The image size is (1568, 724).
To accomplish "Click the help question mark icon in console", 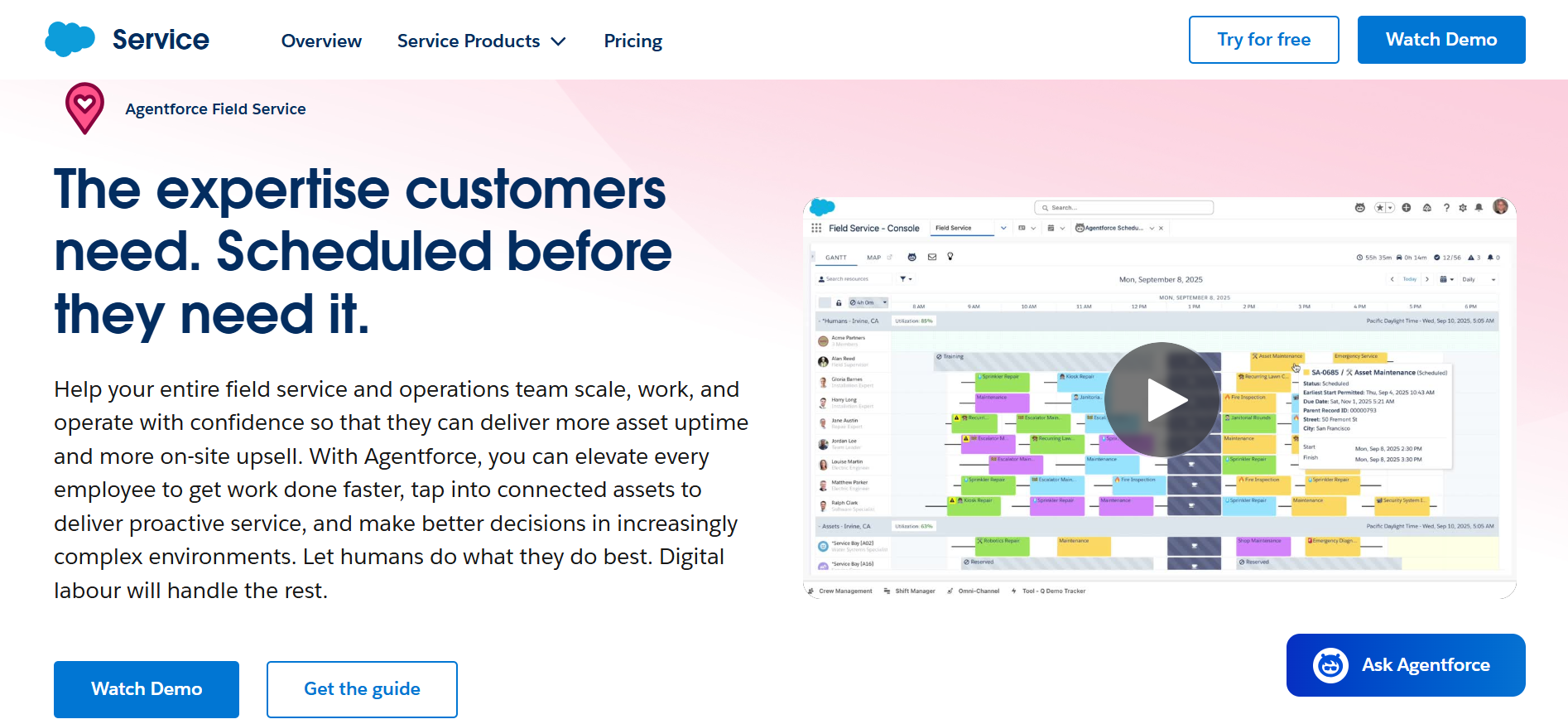I will click(1446, 208).
